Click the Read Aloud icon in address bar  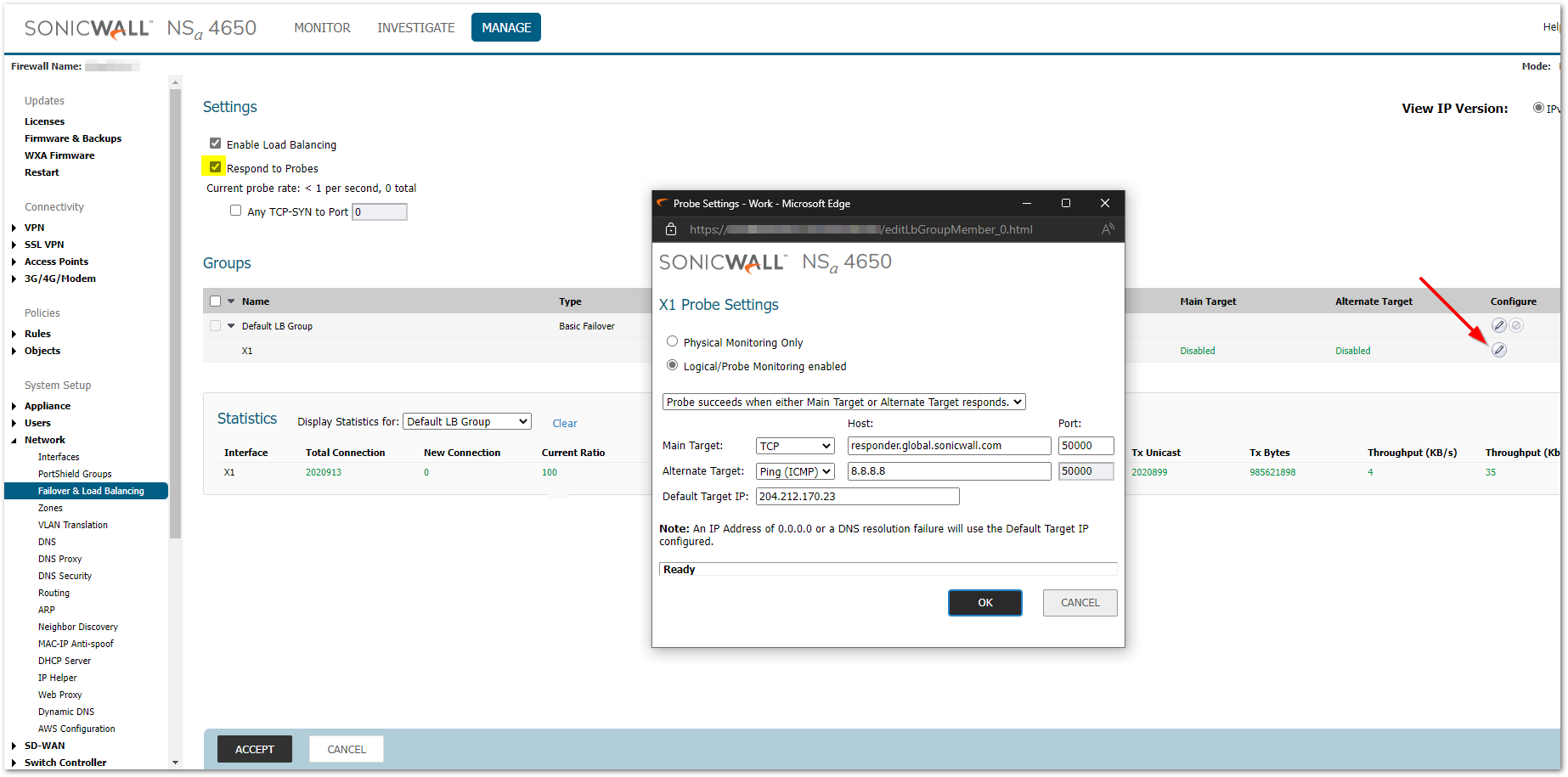click(x=1108, y=229)
